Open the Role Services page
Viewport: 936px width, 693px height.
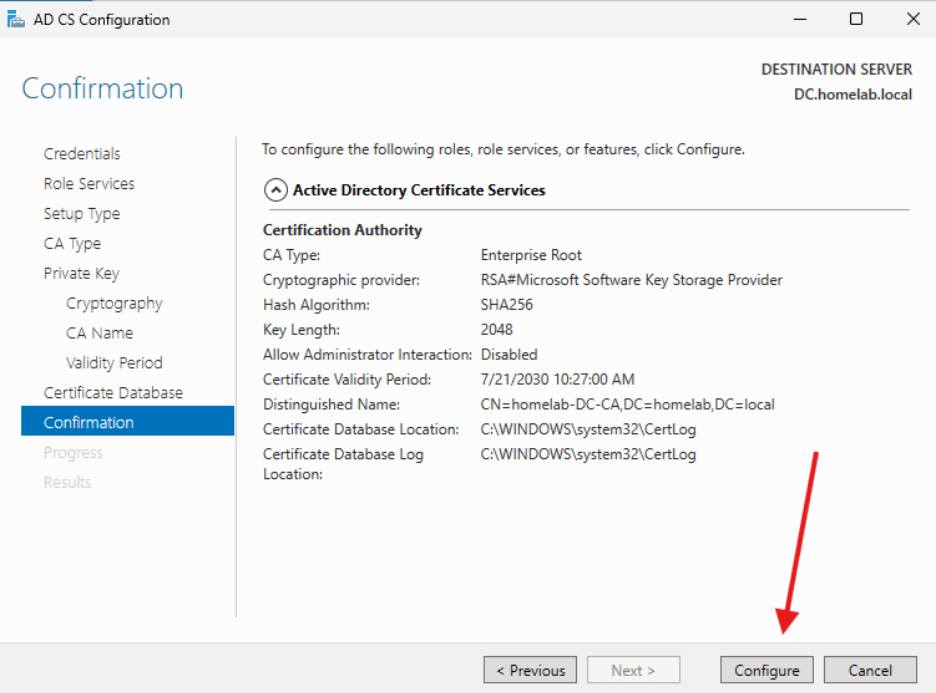(89, 183)
